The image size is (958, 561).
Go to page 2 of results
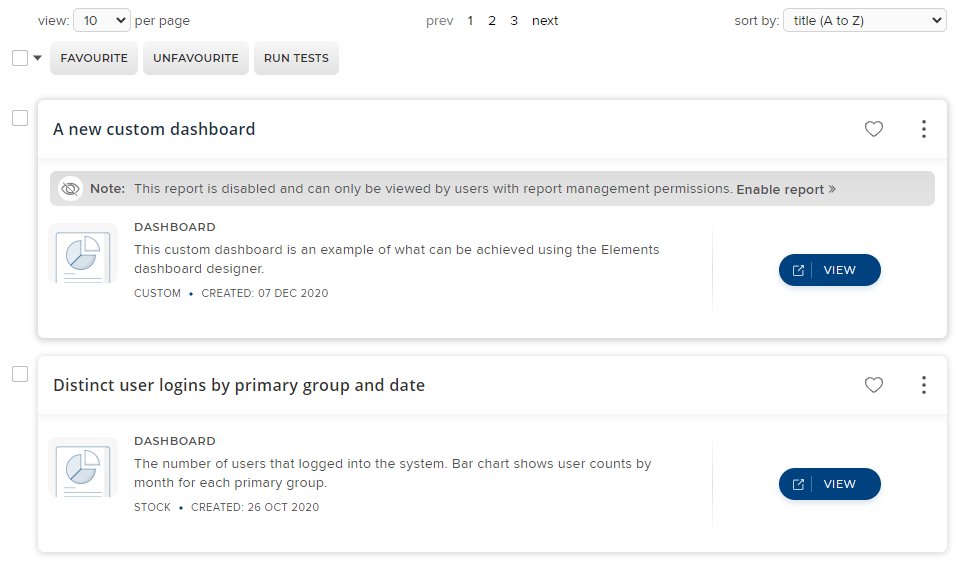(x=492, y=20)
